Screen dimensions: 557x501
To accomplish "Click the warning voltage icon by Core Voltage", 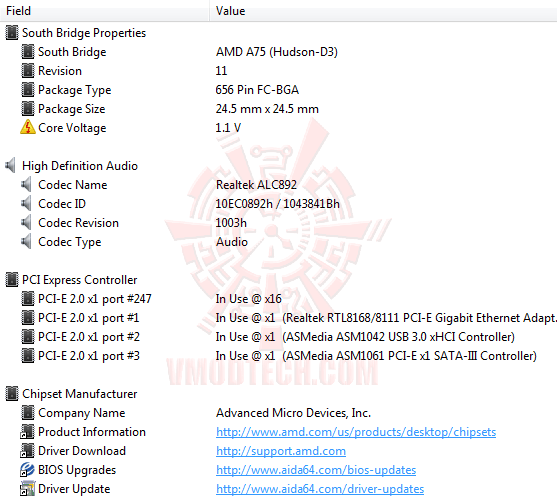I will click(x=28, y=128).
